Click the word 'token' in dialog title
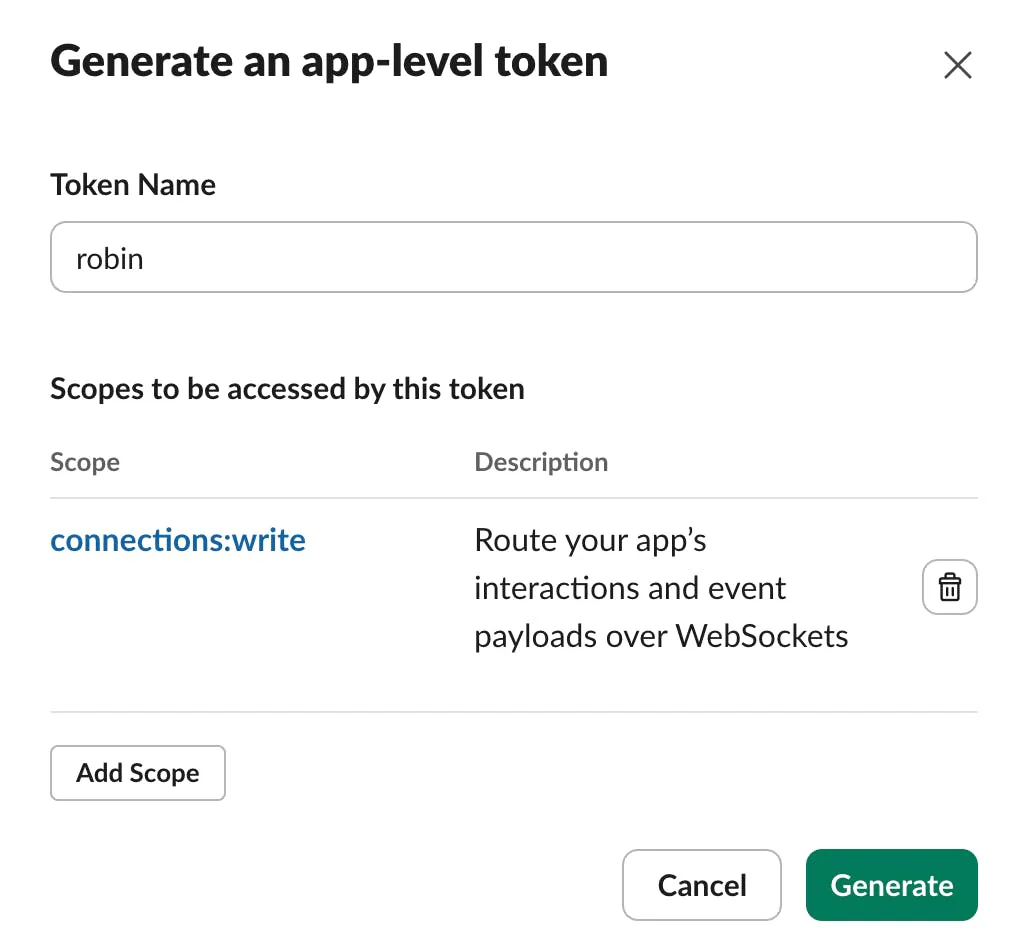The width and height of the screenshot is (1026, 946). 552,61
